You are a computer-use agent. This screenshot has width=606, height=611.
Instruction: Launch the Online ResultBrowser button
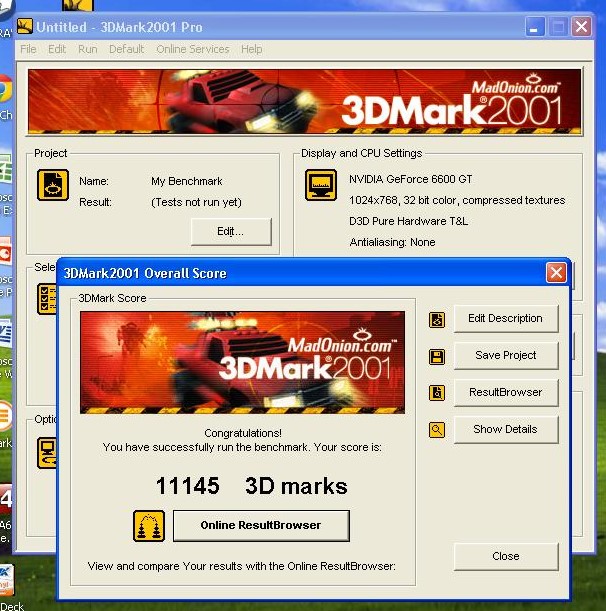[x=261, y=526]
